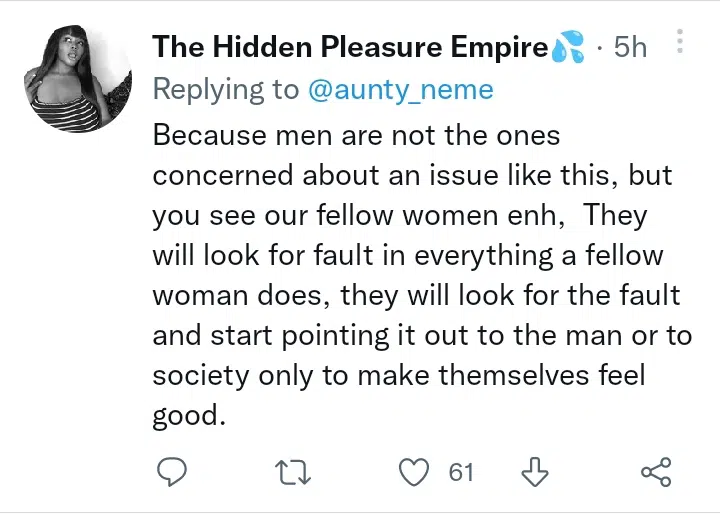Screen dimensions: 720x517
Task: View the 61 likes count
Action: point(460,471)
